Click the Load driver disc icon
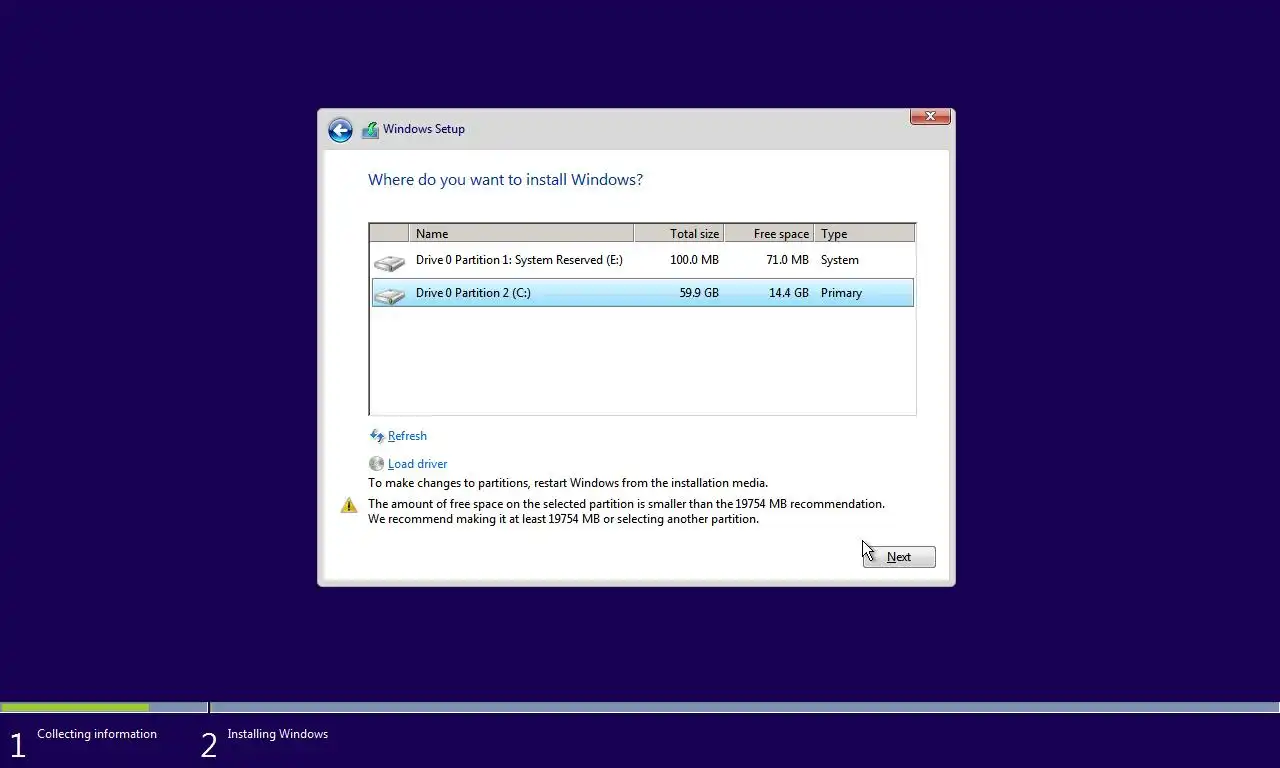The height and width of the screenshot is (768, 1280). pyautogui.click(x=376, y=464)
